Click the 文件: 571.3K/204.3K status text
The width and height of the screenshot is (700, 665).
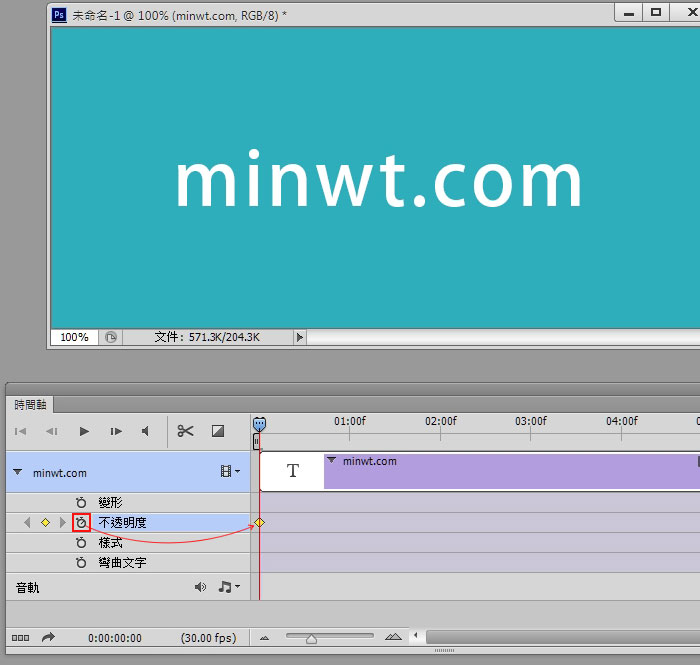click(207, 337)
